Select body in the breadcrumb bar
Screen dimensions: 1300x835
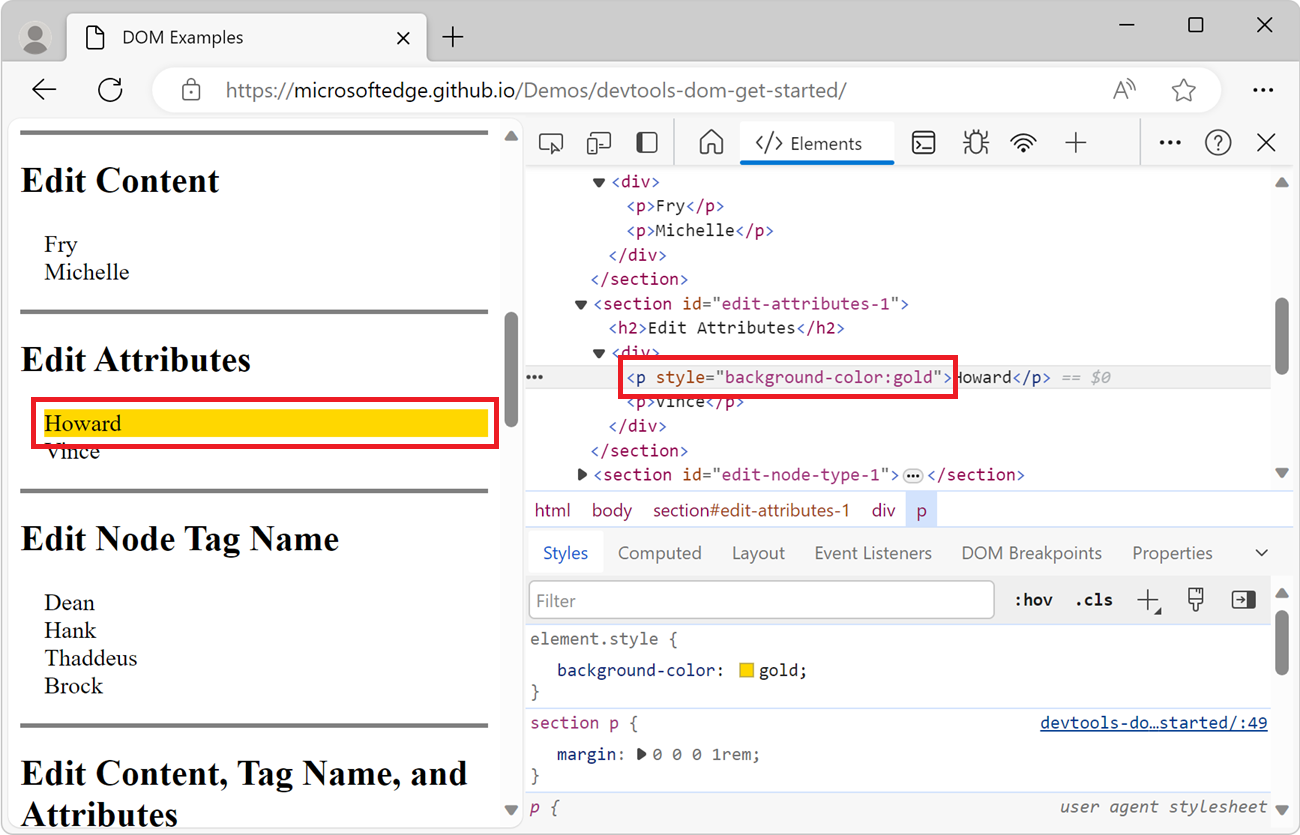point(611,510)
